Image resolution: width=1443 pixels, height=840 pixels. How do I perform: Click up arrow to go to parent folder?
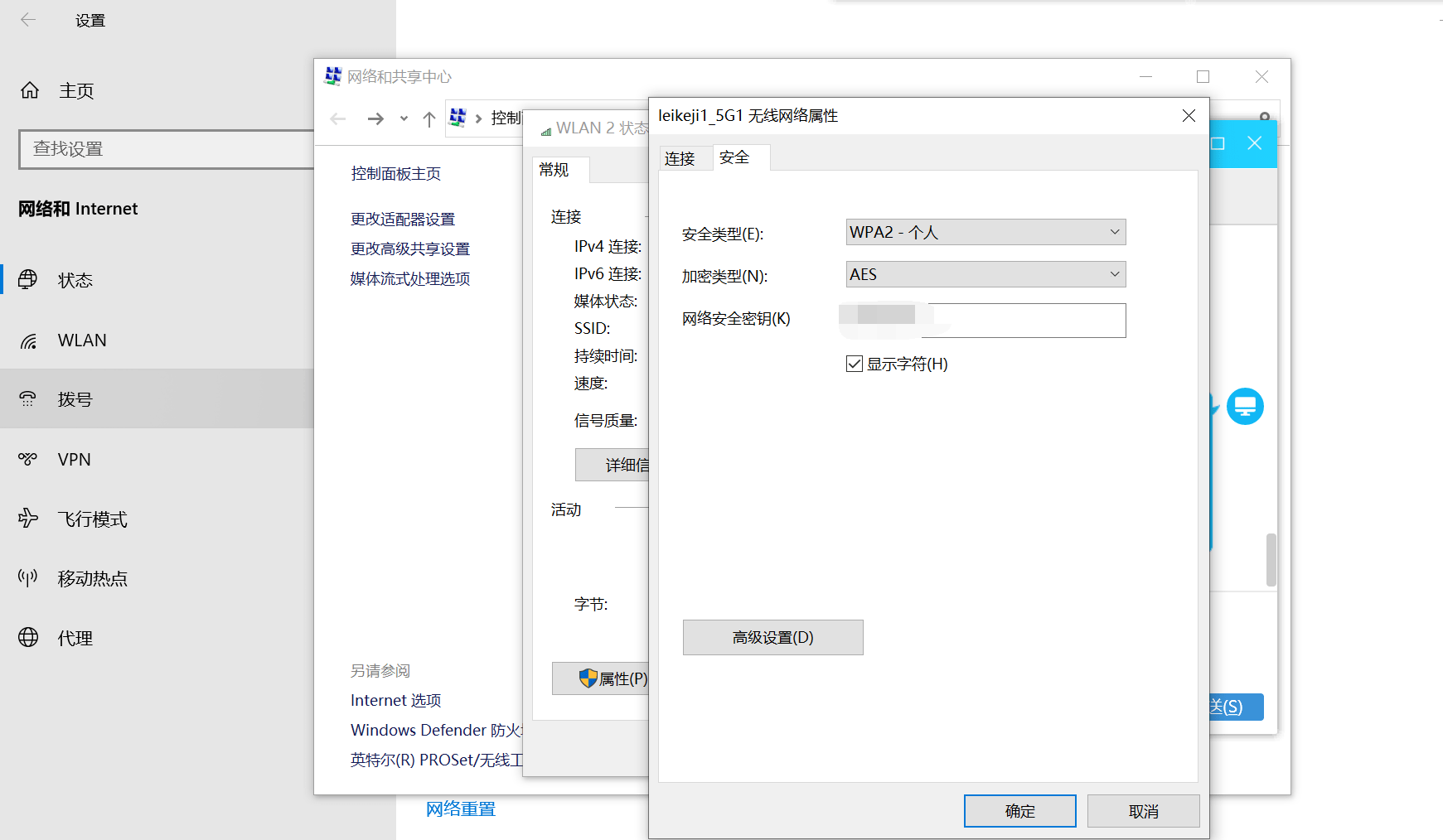(x=429, y=118)
